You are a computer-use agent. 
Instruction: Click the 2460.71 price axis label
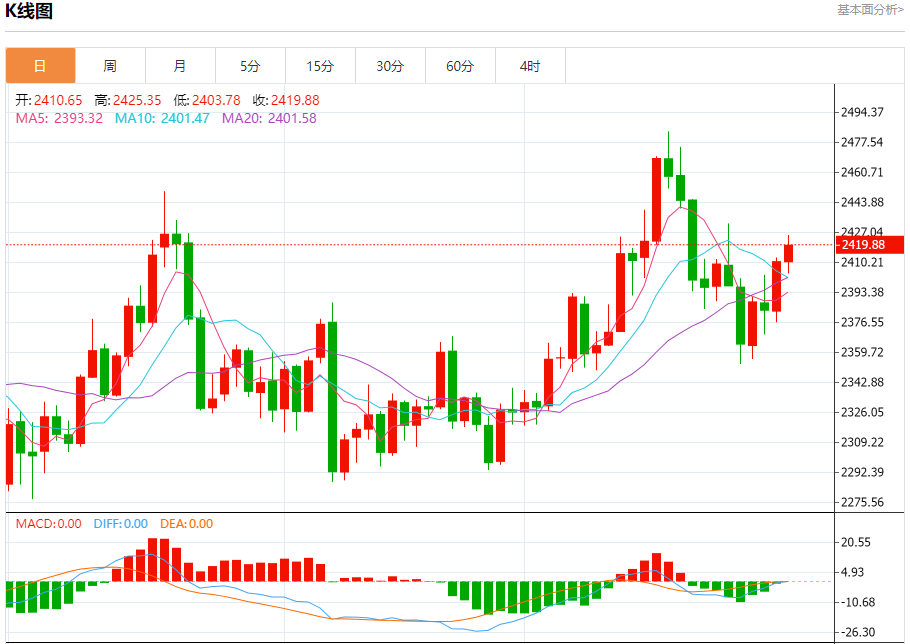coord(862,172)
